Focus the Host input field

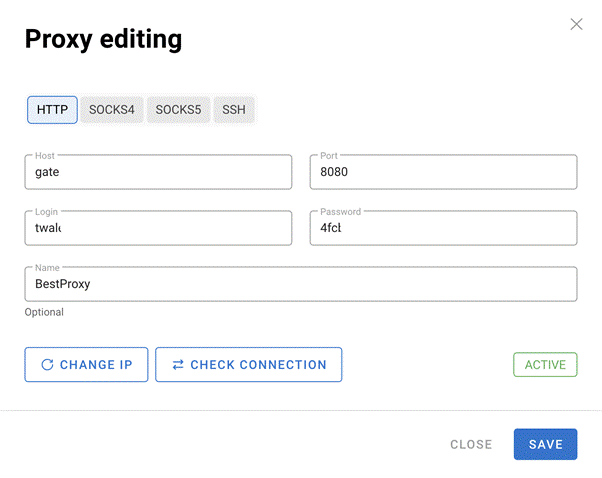[x=158, y=172]
